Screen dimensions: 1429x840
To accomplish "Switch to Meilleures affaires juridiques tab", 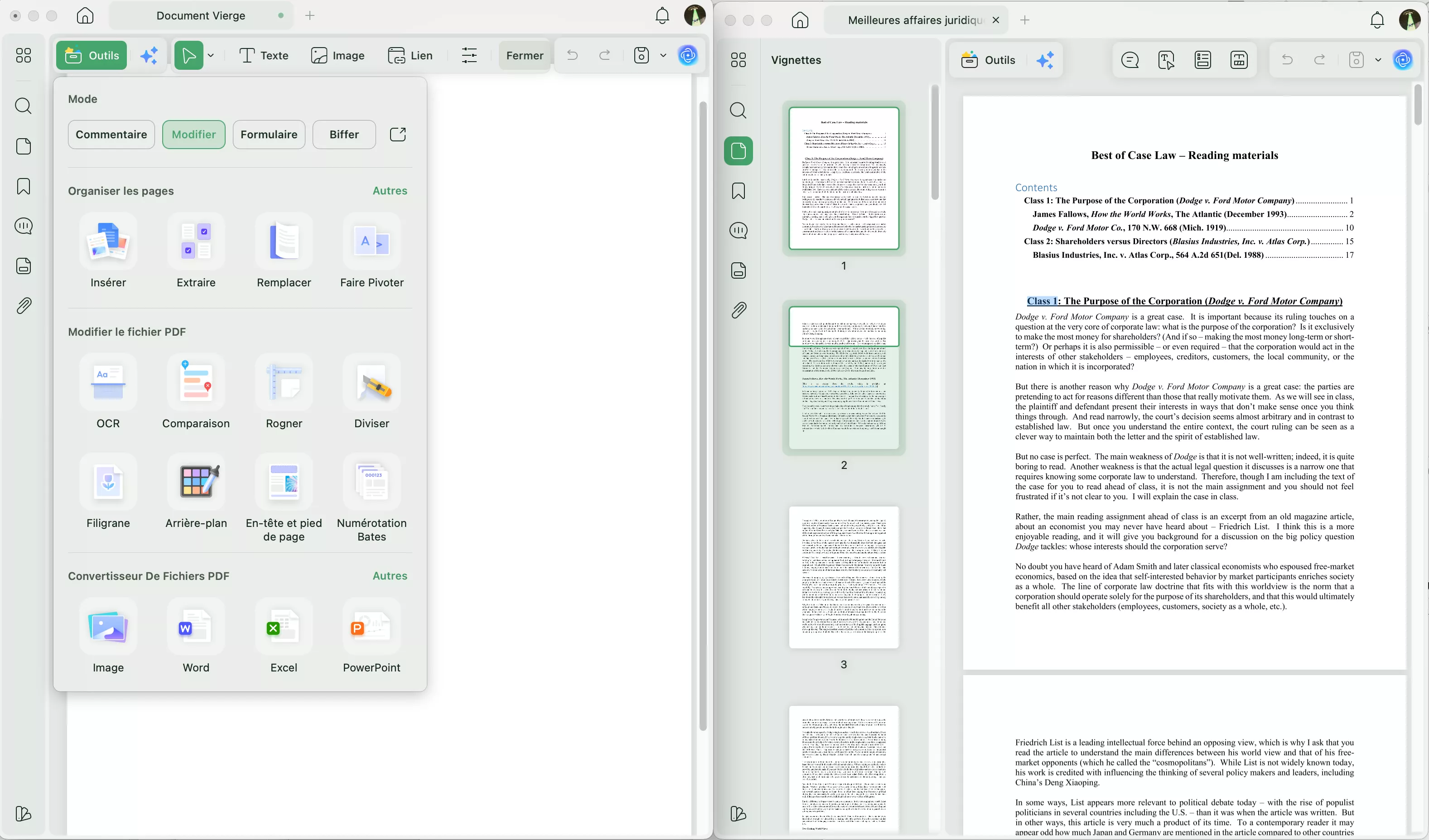I will tap(914, 20).
